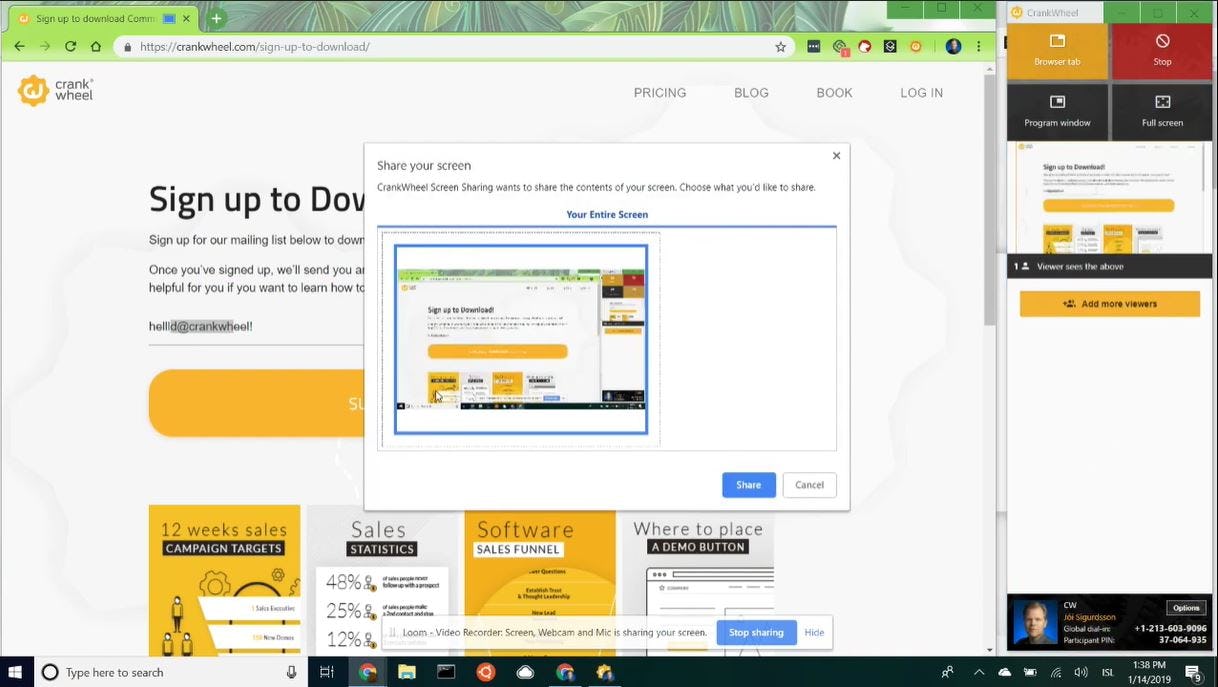Click the Options button in presenter panel
The image size is (1218, 687).
tap(1186, 608)
